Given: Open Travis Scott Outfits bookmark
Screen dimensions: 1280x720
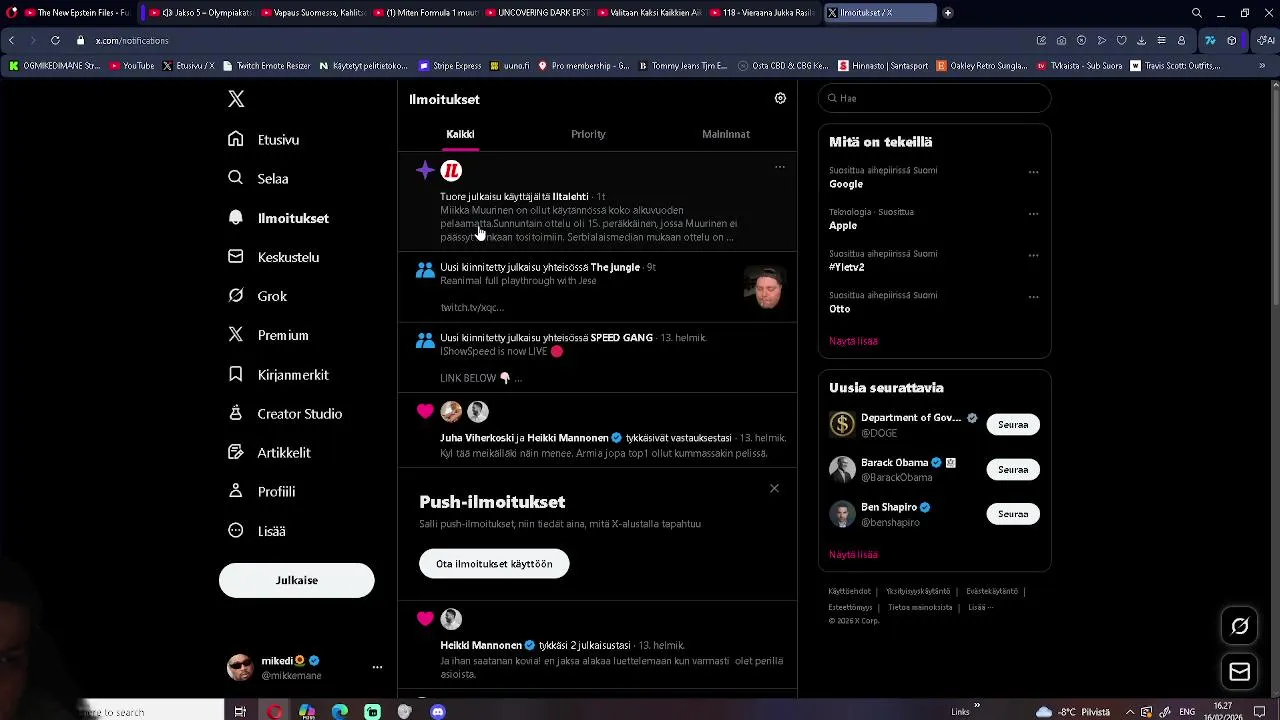Looking at the screenshot, I should [1175, 66].
